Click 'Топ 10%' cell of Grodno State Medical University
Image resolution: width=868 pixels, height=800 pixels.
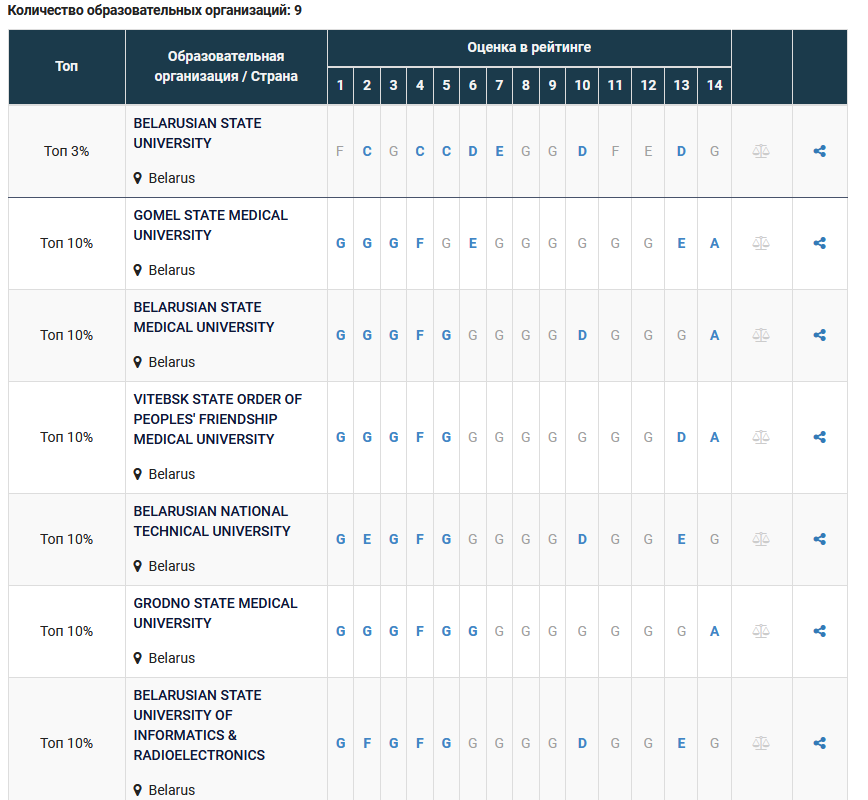[66, 631]
